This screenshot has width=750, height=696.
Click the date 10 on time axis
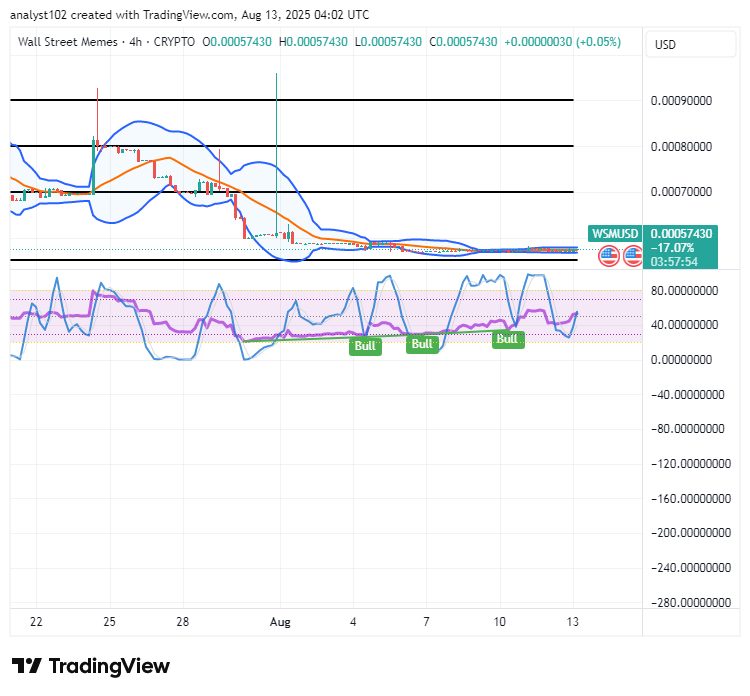click(x=499, y=622)
